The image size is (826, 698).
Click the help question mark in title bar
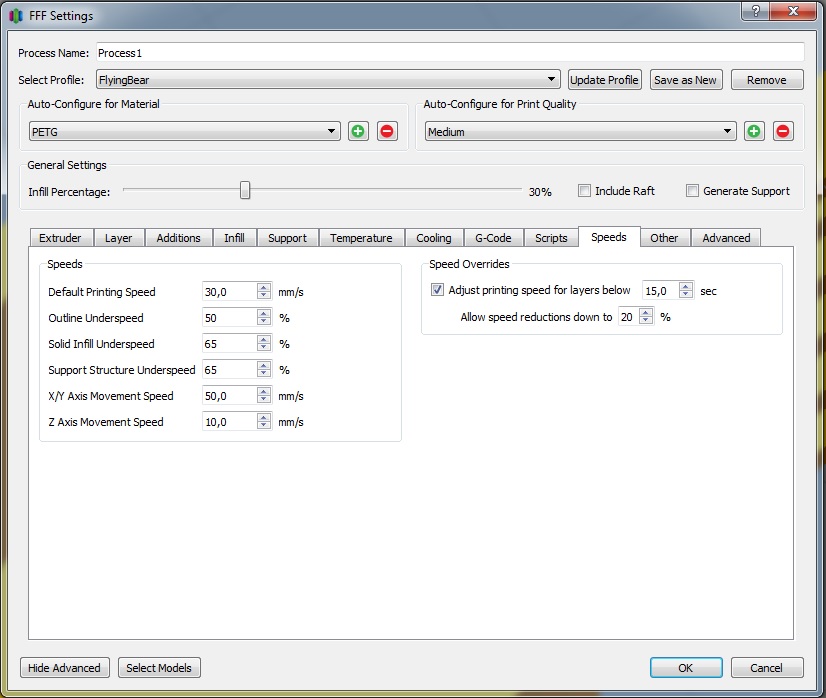pos(756,13)
